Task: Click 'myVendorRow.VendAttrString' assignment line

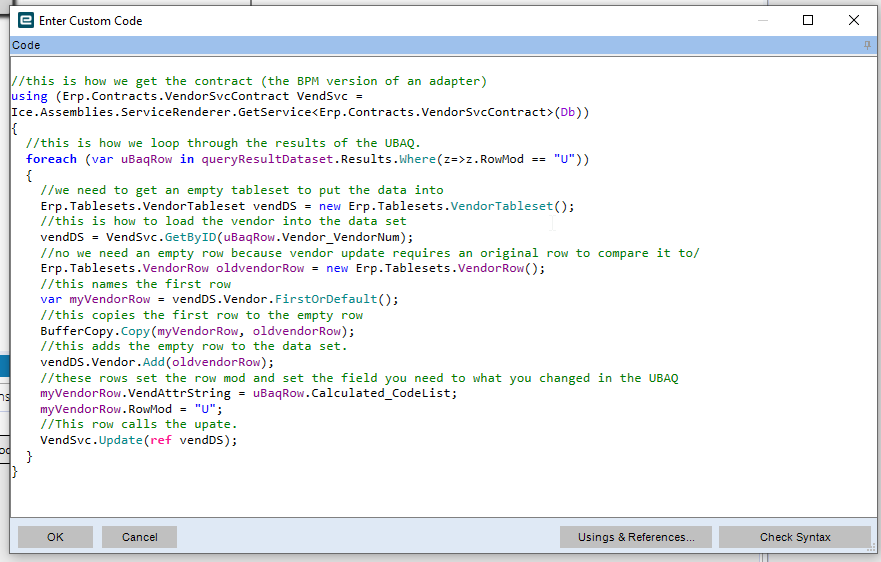Action: 249,393
